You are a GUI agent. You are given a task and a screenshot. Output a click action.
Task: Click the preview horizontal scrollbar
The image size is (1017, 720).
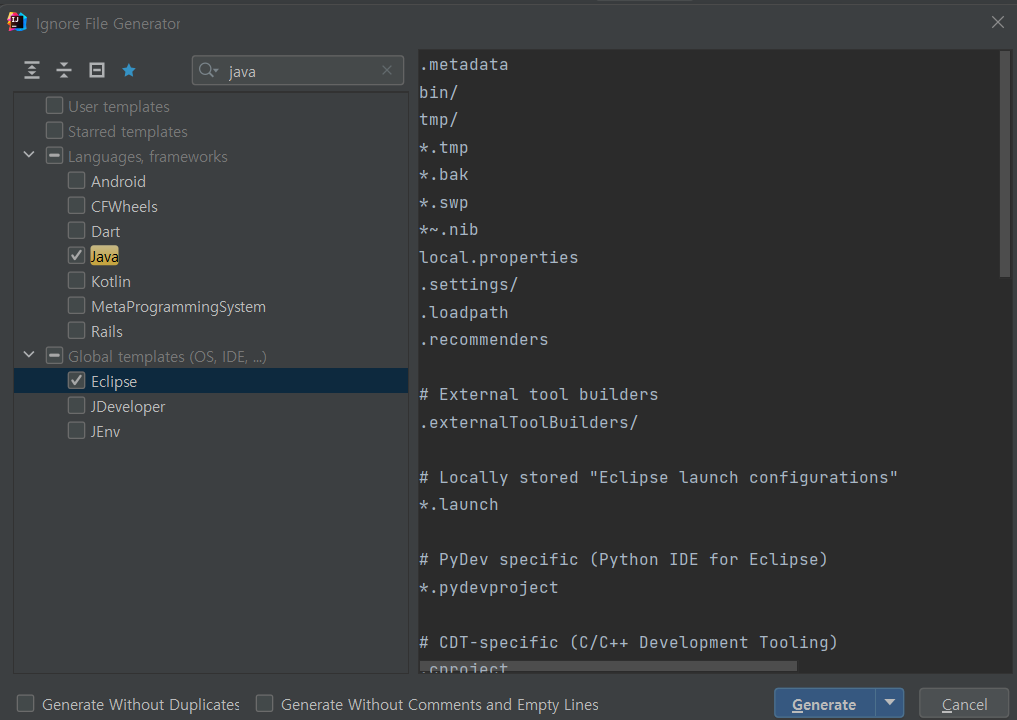pyautogui.click(x=608, y=666)
